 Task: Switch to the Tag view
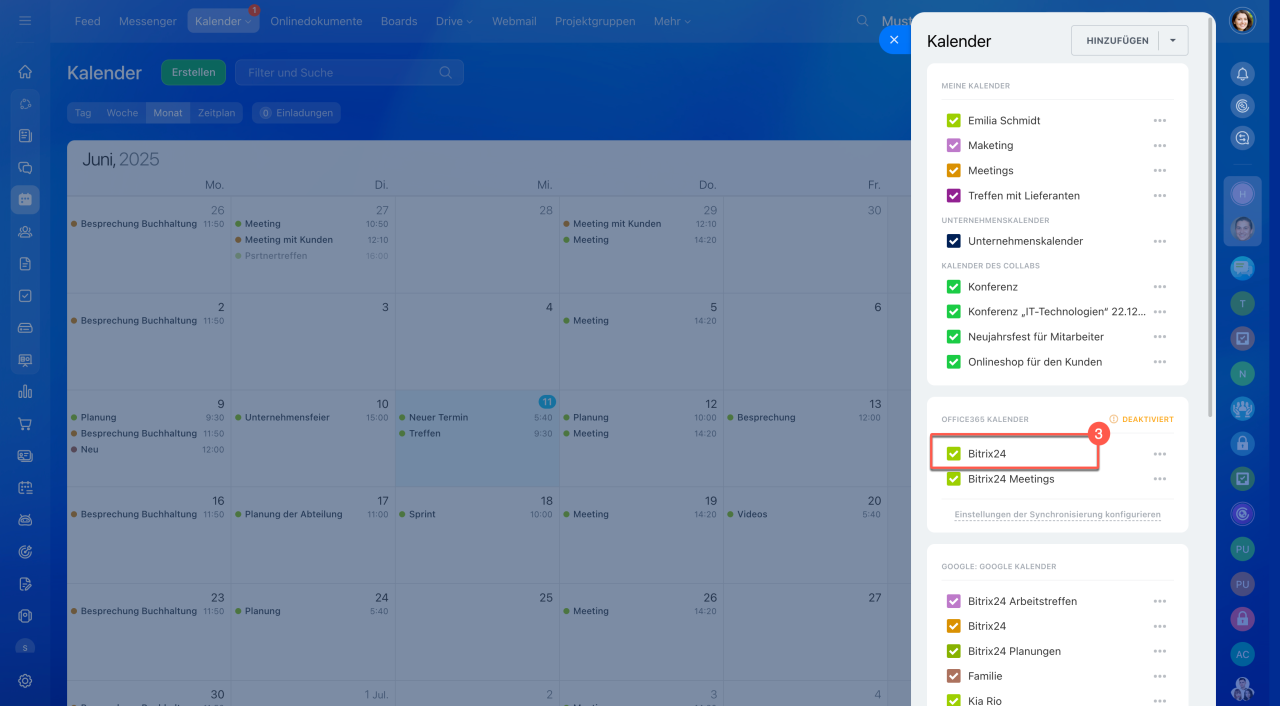(83, 113)
